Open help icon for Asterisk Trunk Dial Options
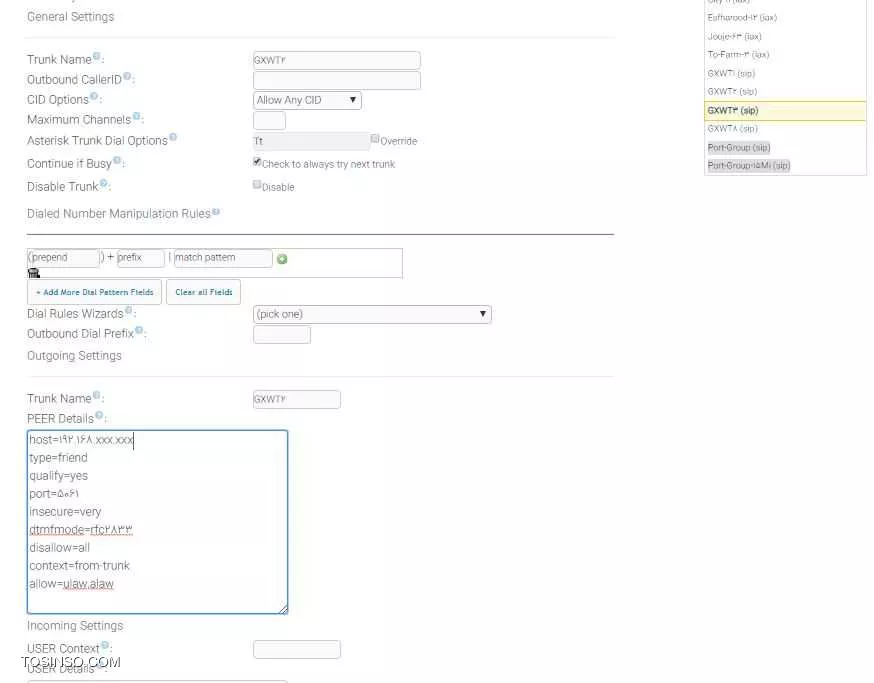The width and height of the screenshot is (874, 683). point(173,137)
